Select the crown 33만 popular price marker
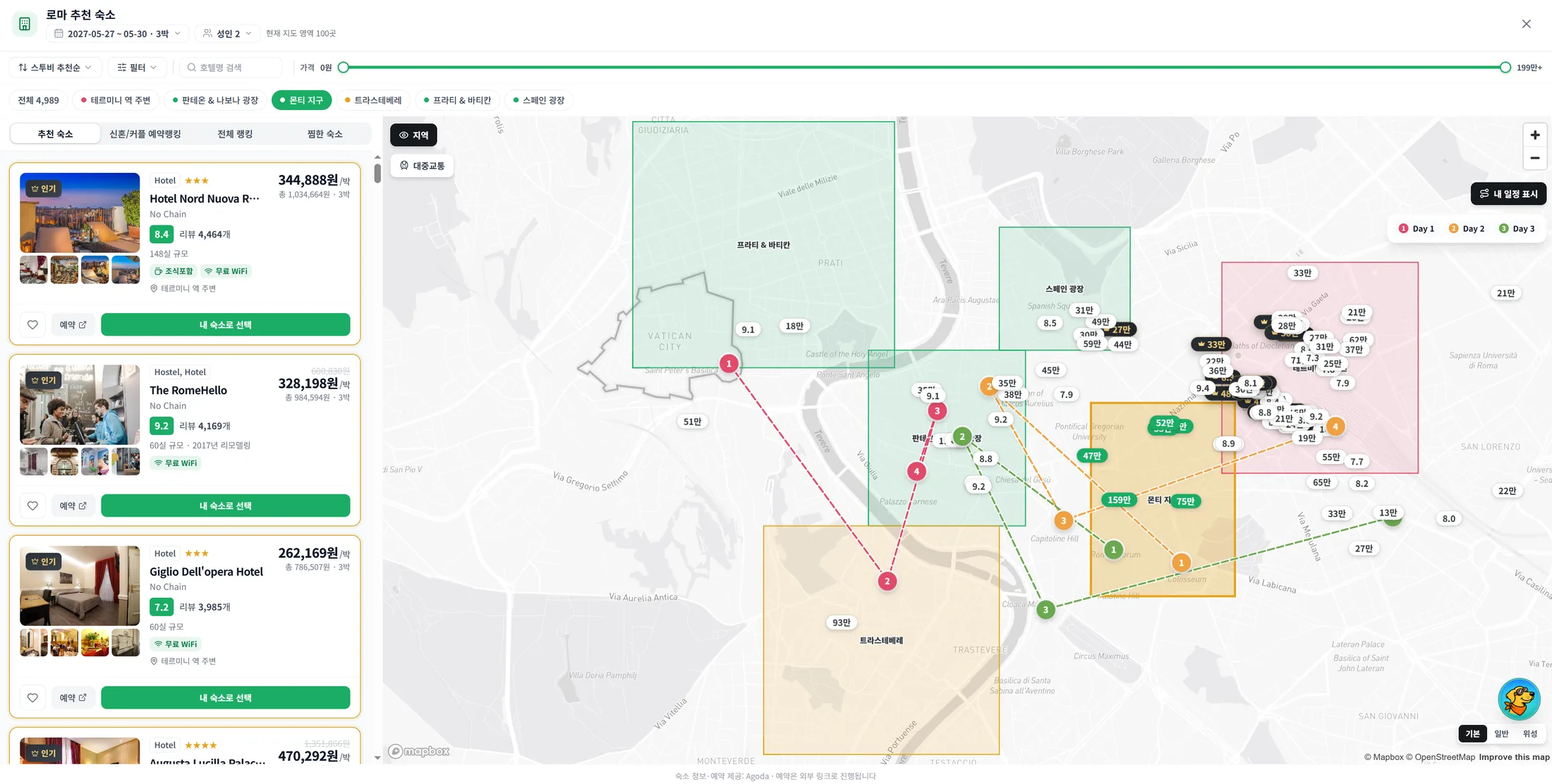The width and height of the screenshot is (1552, 784). tap(1211, 345)
